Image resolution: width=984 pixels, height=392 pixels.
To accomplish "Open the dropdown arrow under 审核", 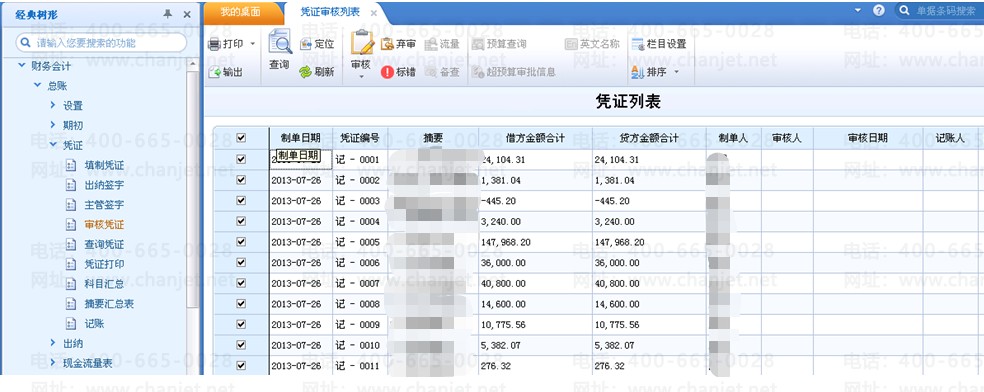I will coord(361,77).
